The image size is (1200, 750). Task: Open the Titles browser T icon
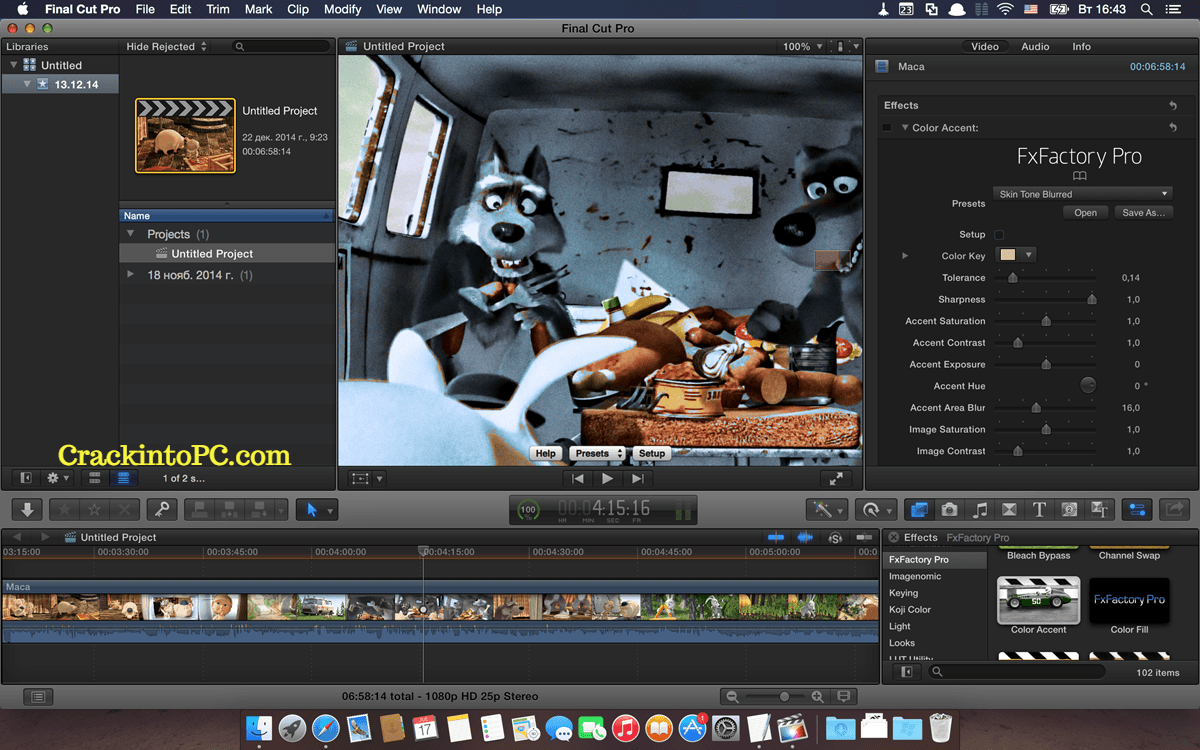[x=1039, y=509]
